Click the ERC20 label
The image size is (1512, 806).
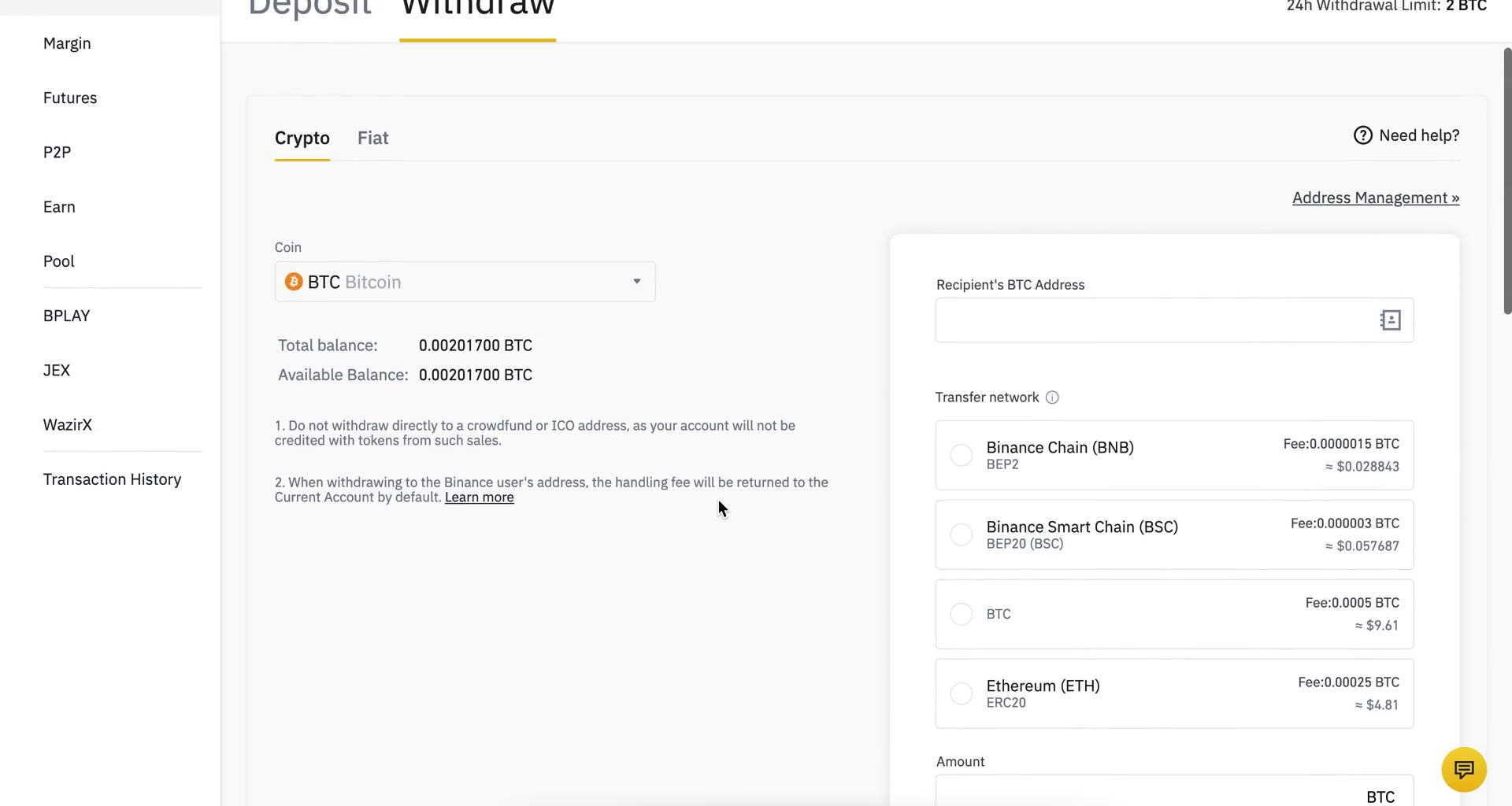(1006, 703)
